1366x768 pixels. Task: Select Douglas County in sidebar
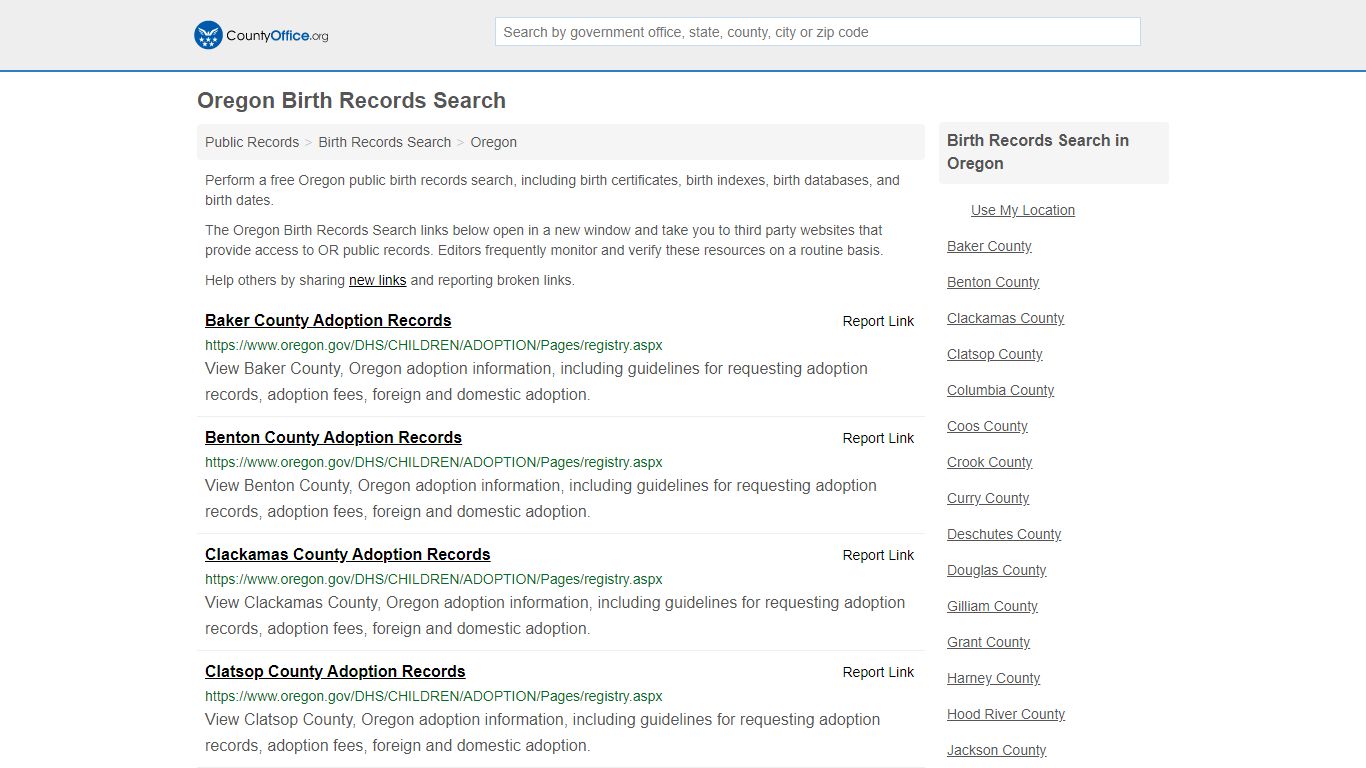coord(996,570)
